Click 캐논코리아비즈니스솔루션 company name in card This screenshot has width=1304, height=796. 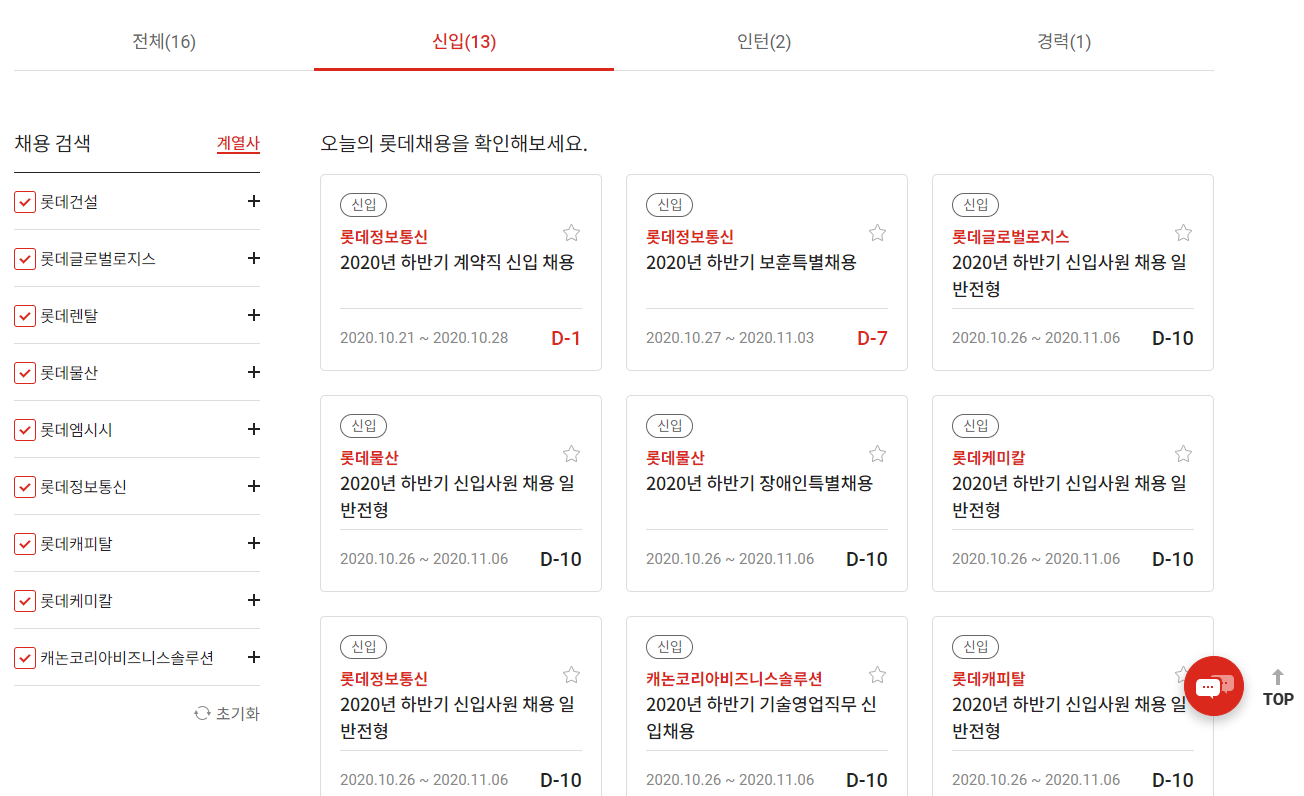[x=734, y=679]
